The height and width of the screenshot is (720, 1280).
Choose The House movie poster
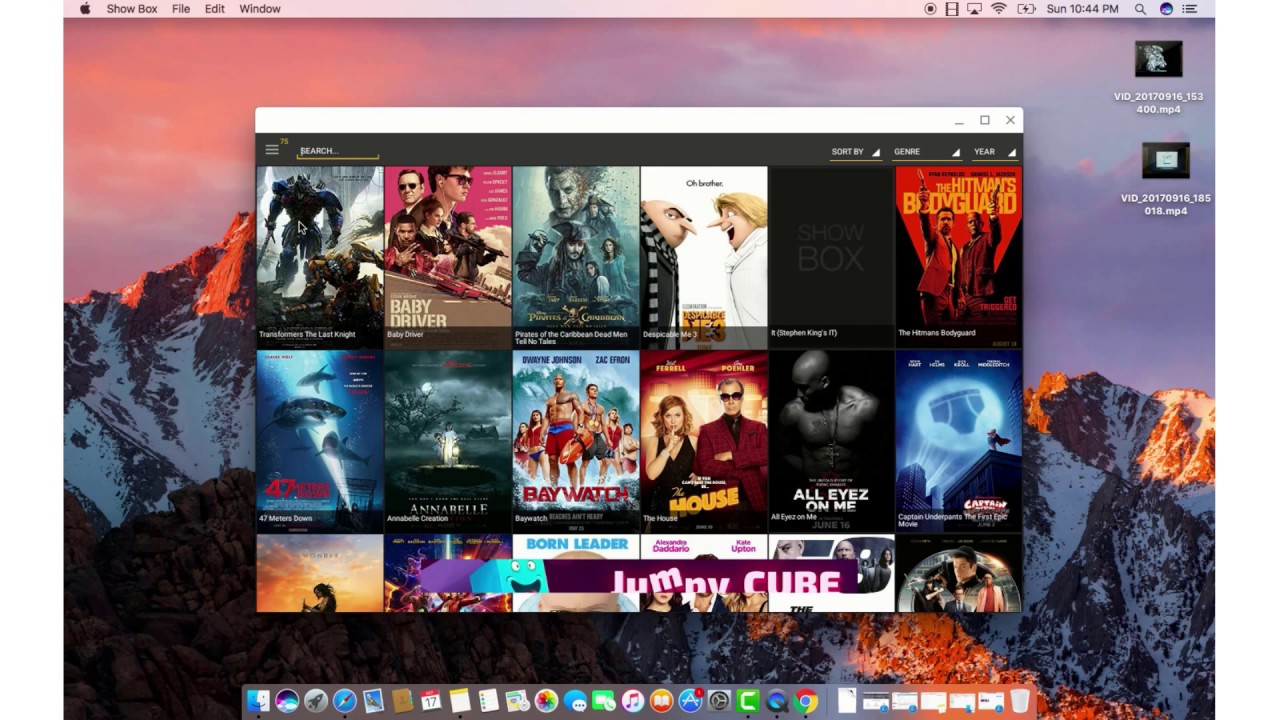pyautogui.click(x=704, y=441)
